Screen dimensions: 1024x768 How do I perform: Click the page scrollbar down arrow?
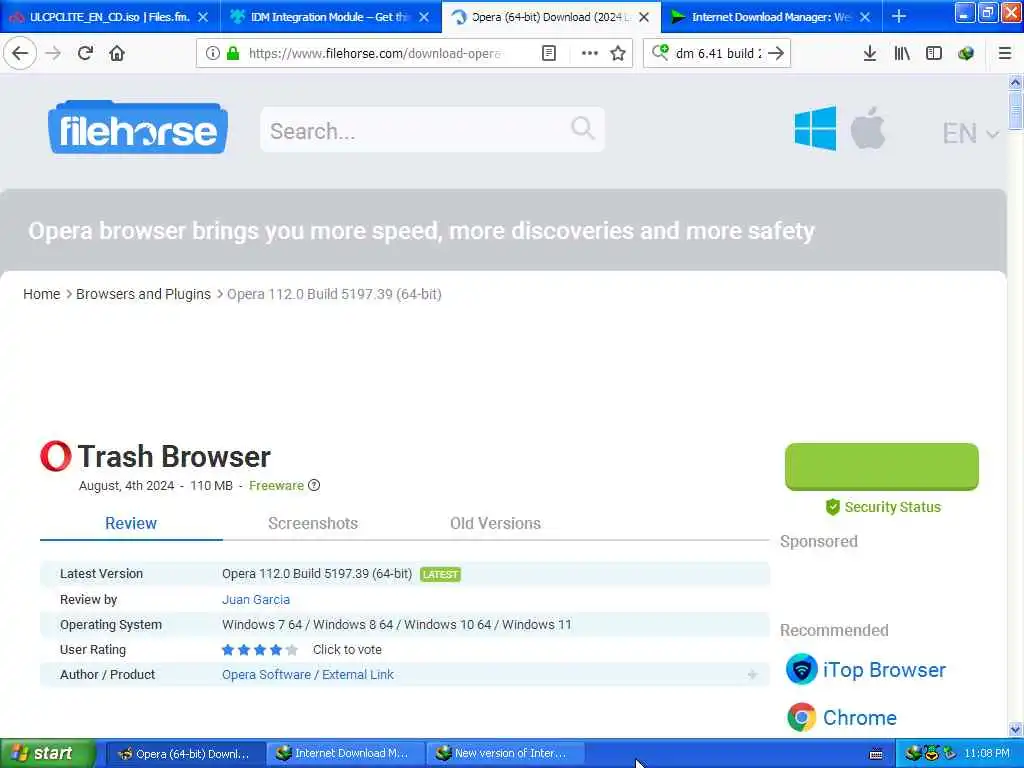[x=1015, y=729]
